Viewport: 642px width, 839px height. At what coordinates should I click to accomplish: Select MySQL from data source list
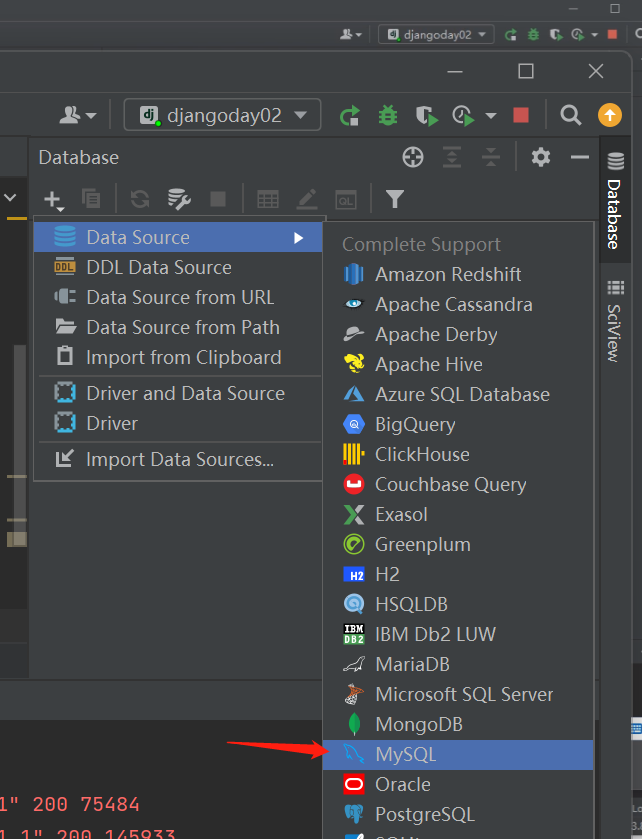click(x=406, y=754)
